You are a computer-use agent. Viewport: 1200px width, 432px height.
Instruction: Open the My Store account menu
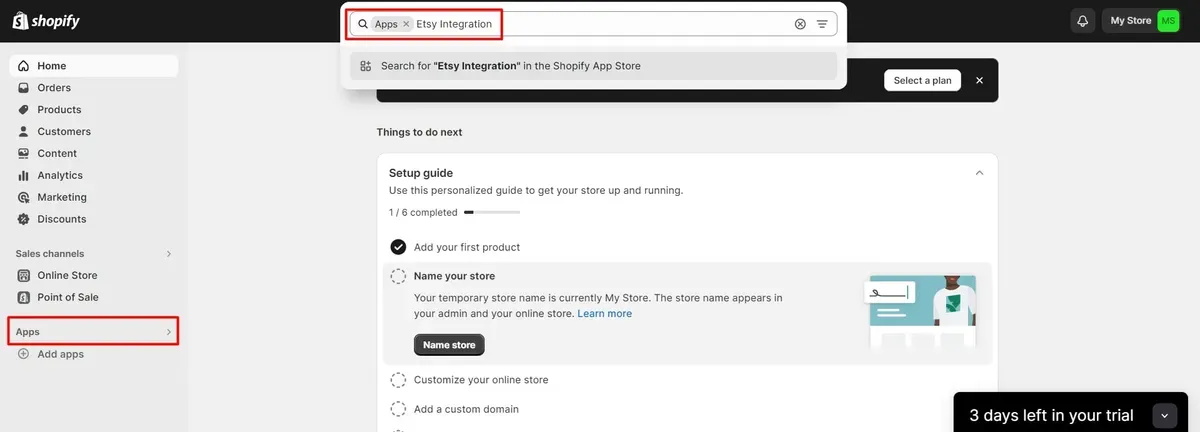click(1141, 21)
